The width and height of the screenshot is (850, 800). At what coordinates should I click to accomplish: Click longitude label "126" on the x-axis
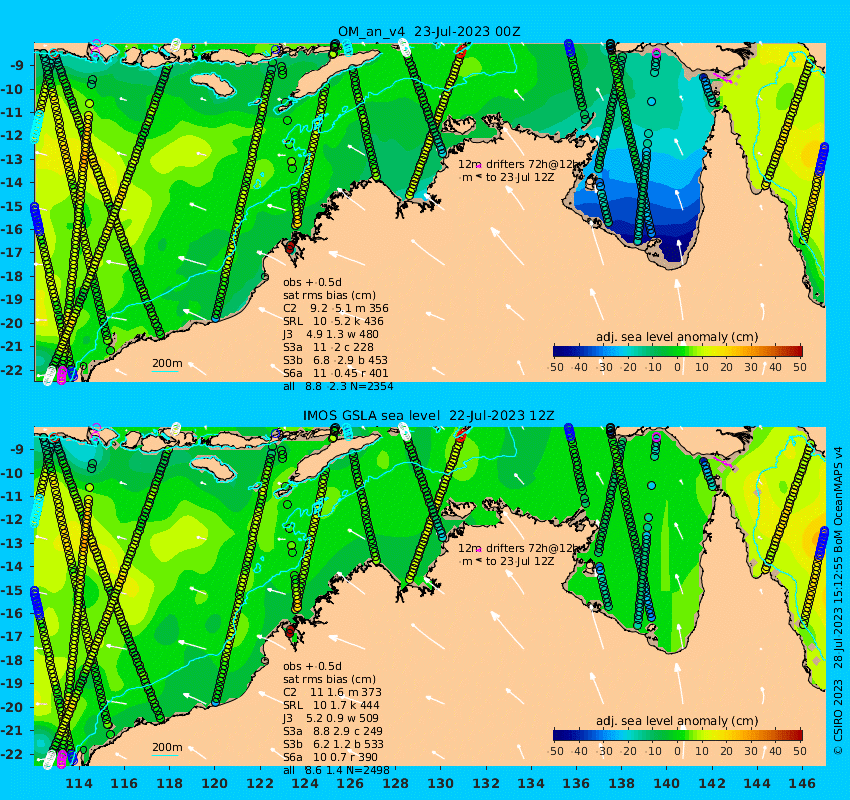(350, 784)
